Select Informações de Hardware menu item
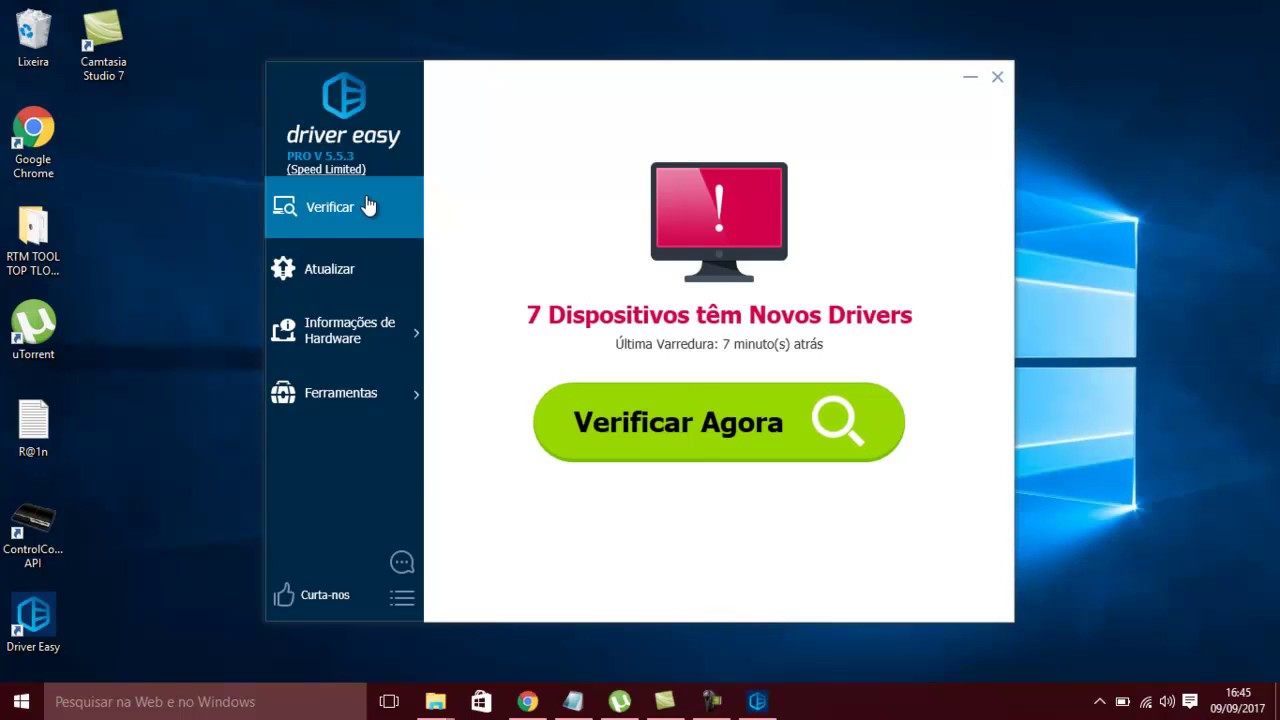The height and width of the screenshot is (720, 1280). [x=344, y=331]
